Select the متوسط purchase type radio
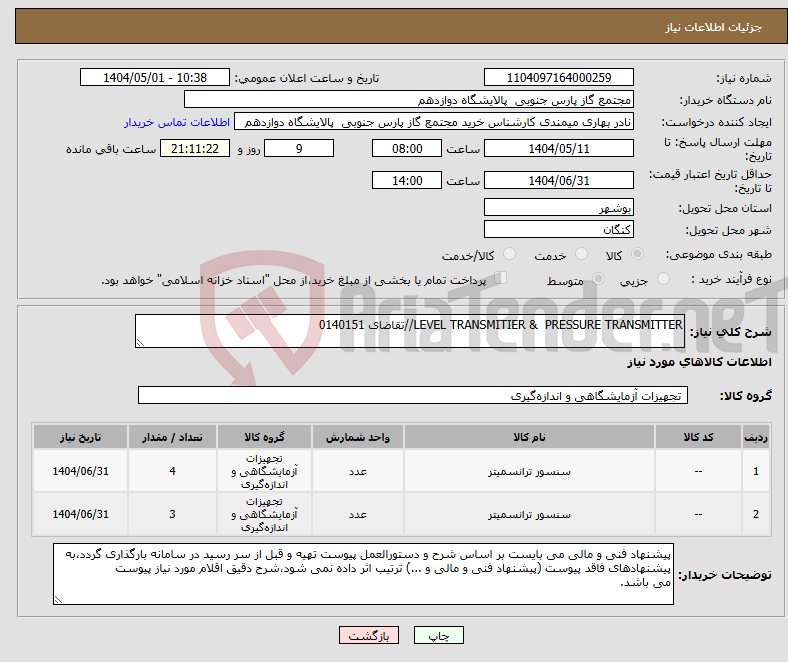 (x=600, y=281)
